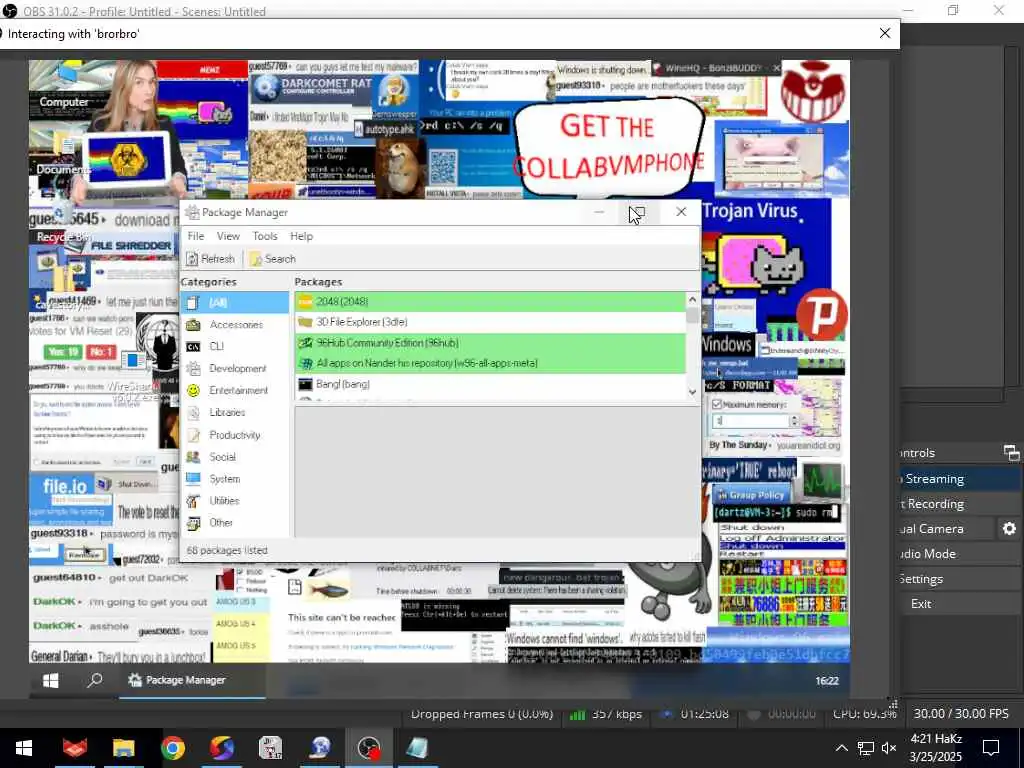Select the Utilities category icon
This screenshot has width=1024, height=768.
click(x=193, y=501)
